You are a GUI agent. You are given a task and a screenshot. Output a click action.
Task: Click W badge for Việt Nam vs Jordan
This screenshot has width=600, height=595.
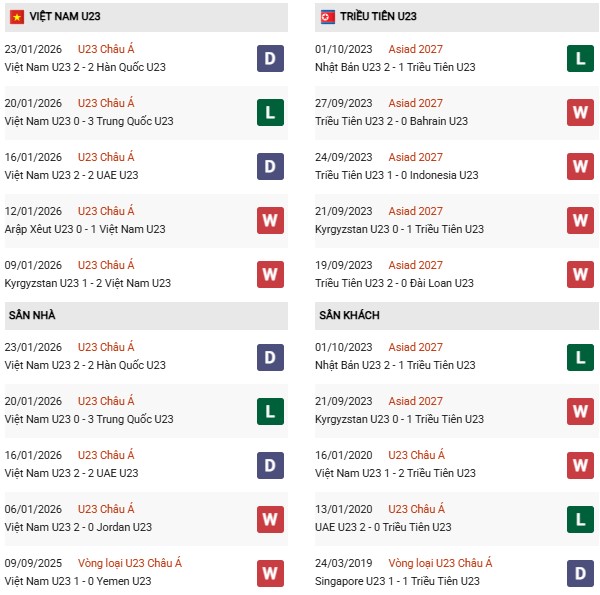coord(270,518)
